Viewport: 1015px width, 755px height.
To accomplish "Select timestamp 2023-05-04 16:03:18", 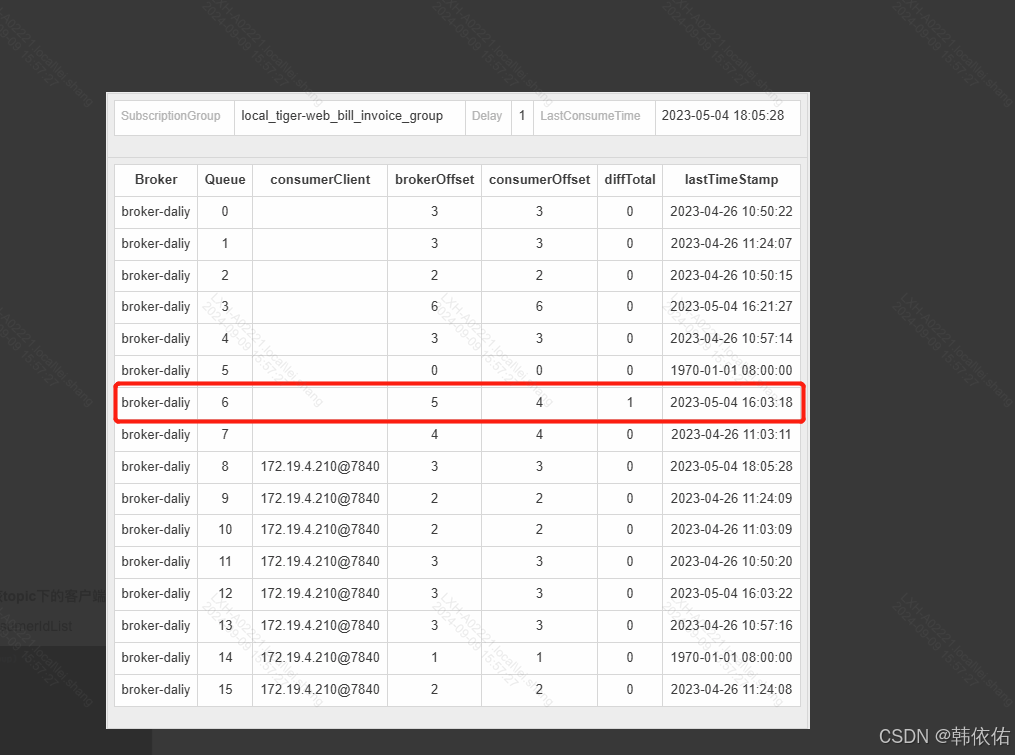I will pos(731,402).
